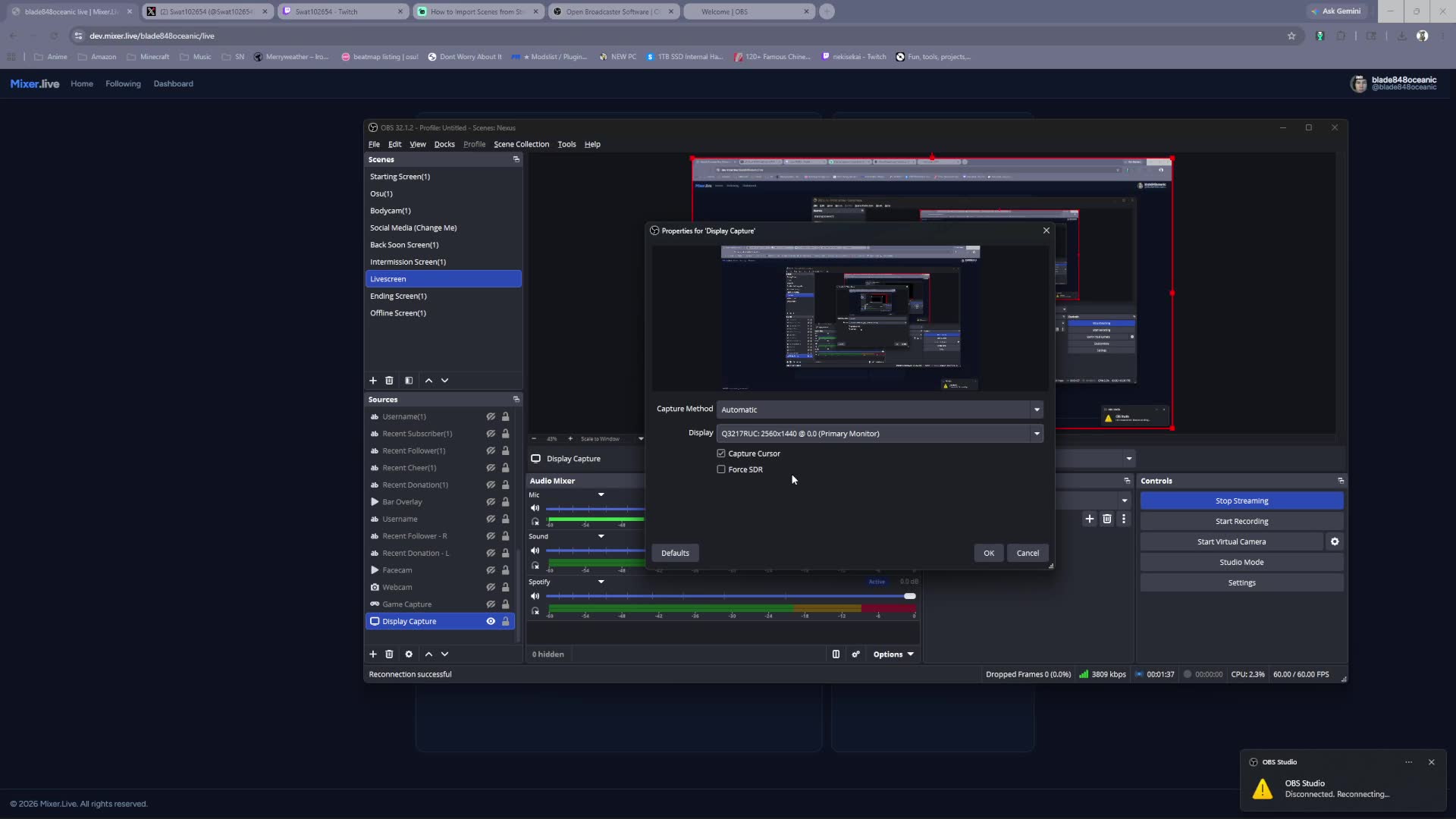1456x819 pixels.
Task: Add a new source with plus icon
Action: click(x=372, y=654)
